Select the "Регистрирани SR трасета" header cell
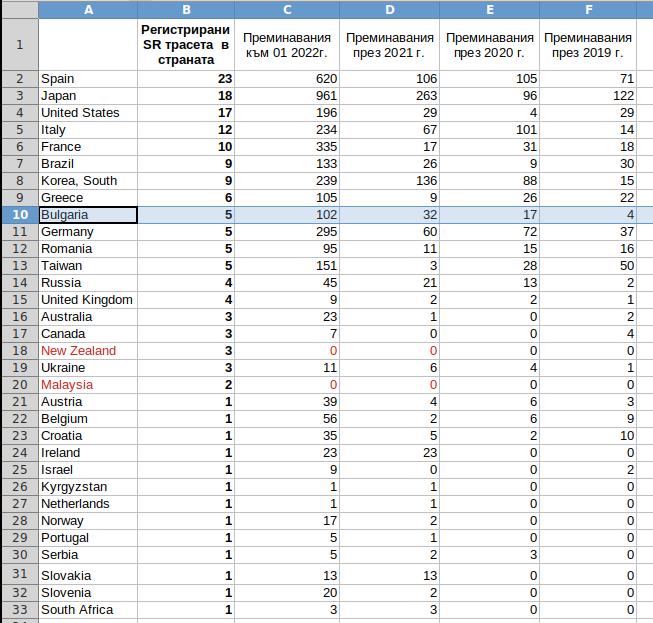The image size is (653, 623). tap(187, 45)
